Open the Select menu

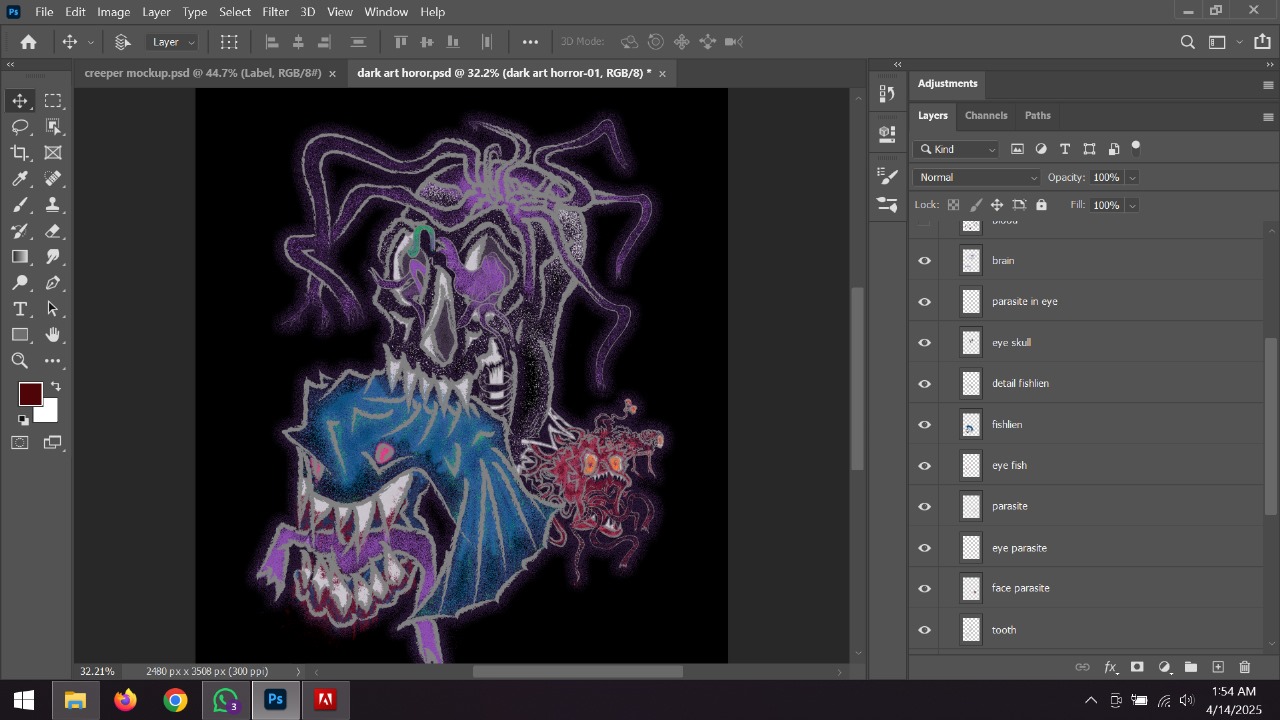click(235, 12)
